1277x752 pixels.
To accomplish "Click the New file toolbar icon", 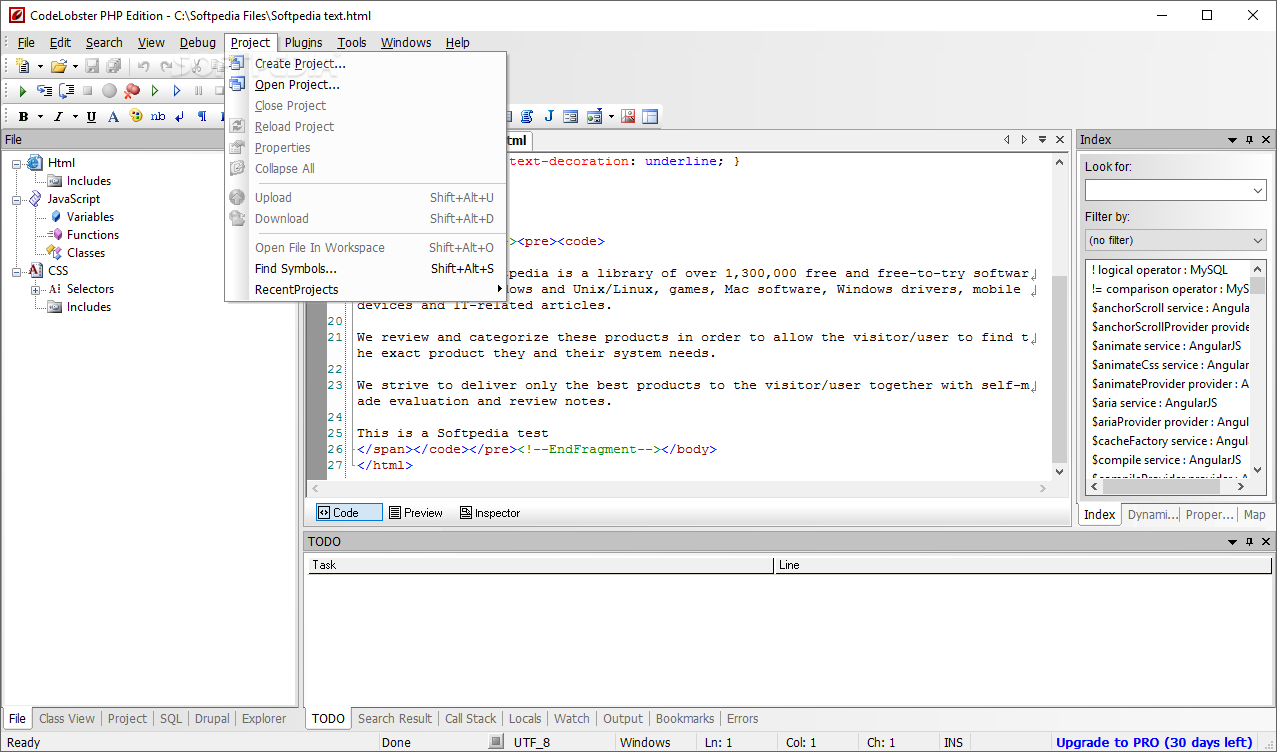I will point(23,66).
